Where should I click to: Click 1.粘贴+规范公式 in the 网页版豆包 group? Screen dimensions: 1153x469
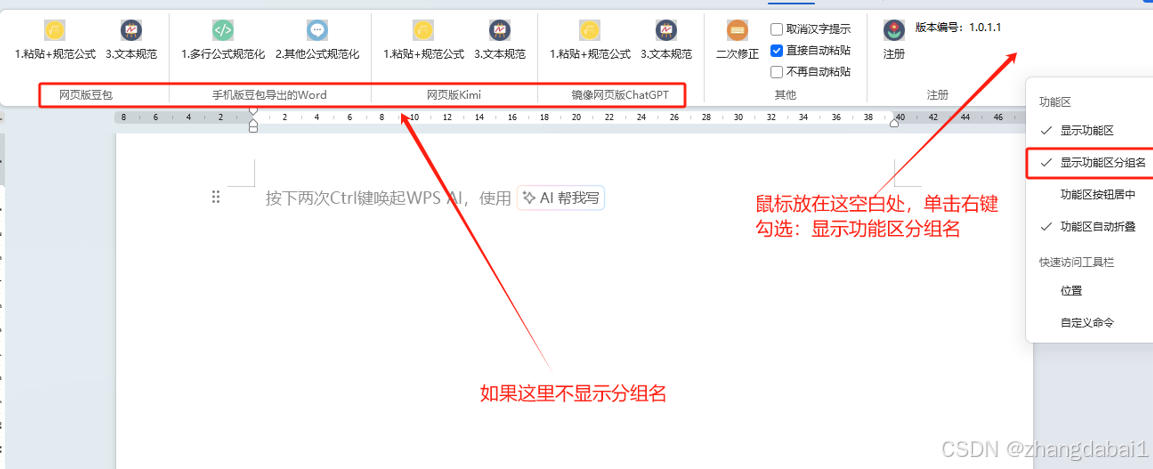tap(55, 40)
